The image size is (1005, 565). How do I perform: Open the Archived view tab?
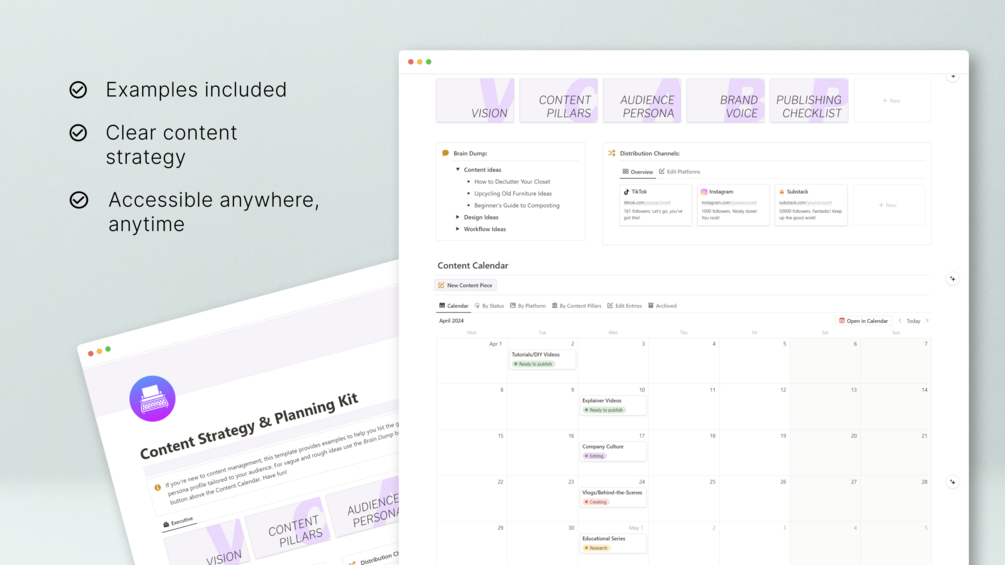click(x=662, y=306)
